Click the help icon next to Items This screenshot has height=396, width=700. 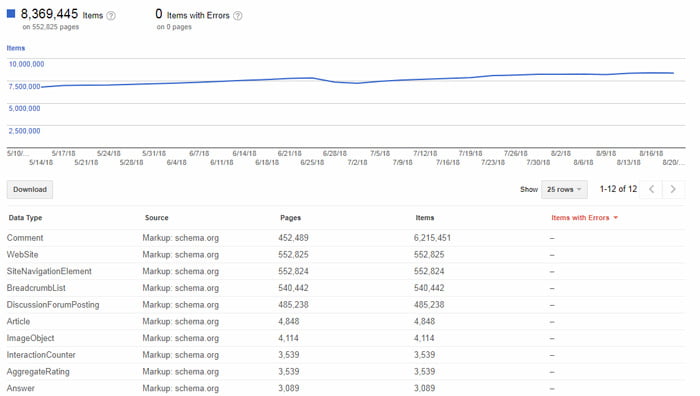pos(111,16)
